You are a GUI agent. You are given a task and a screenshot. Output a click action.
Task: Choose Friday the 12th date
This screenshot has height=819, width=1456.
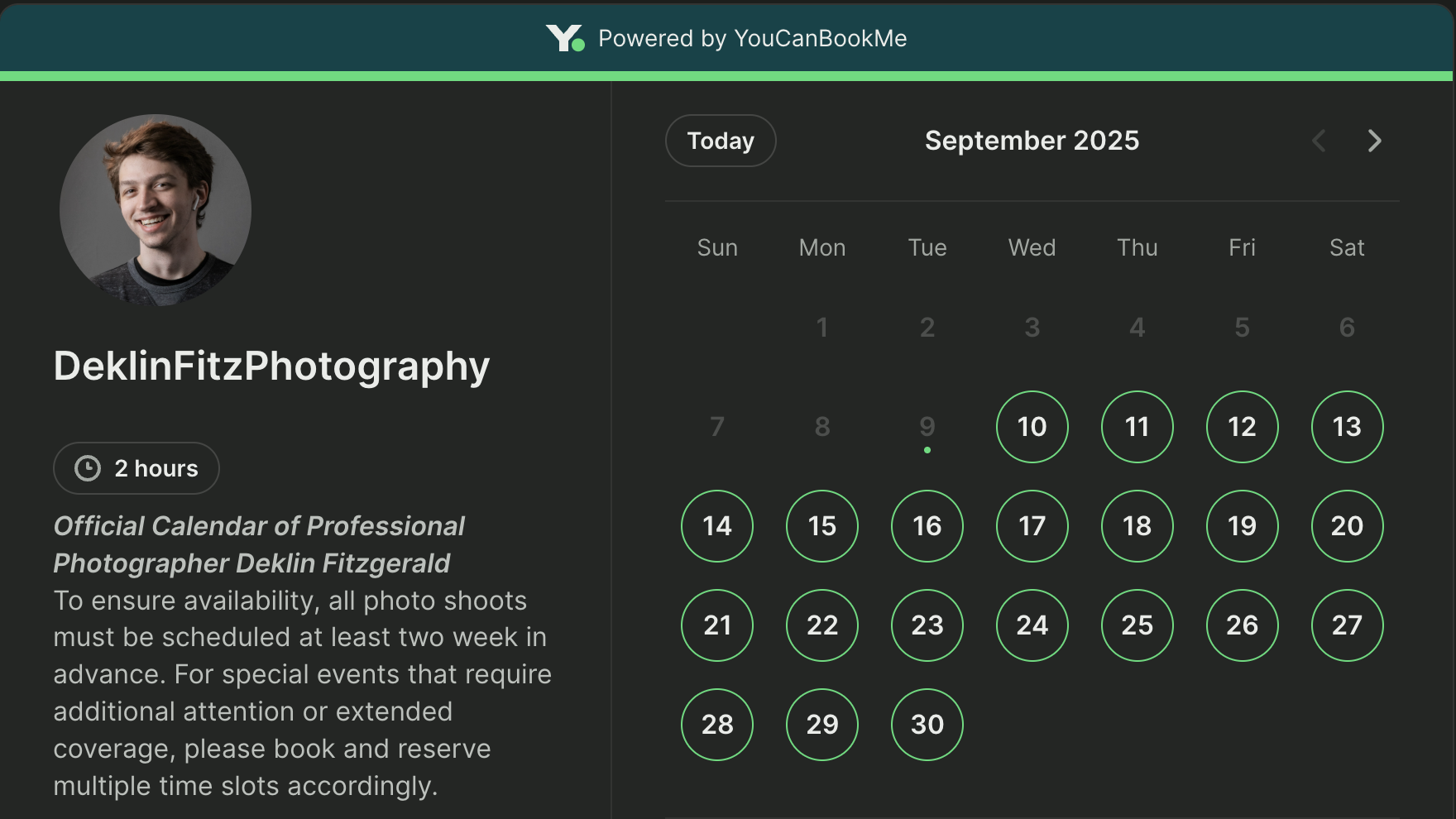(1242, 427)
